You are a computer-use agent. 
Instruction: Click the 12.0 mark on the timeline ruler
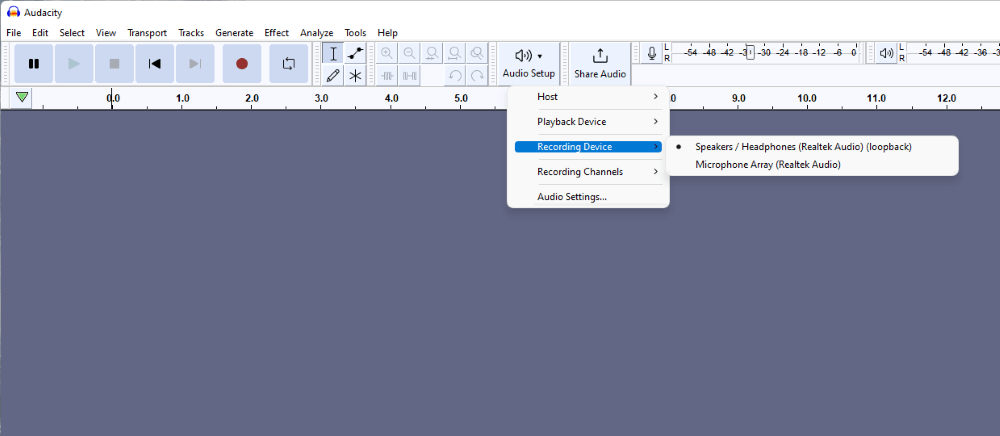(946, 98)
